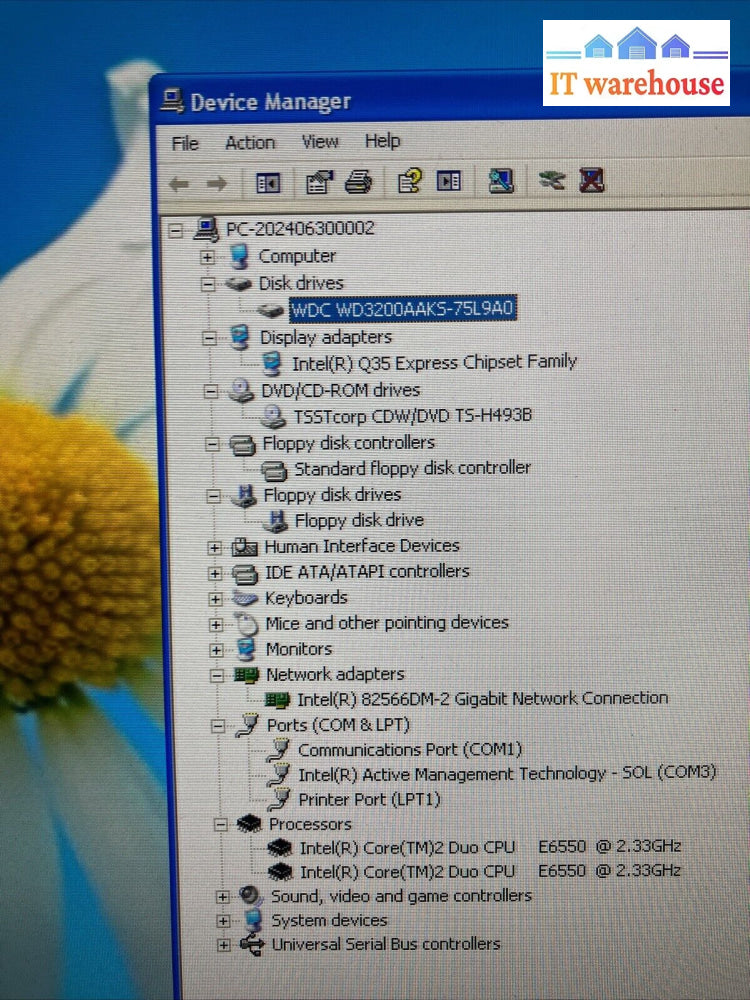Click the Print toolbar icon
This screenshot has height=1000, width=750.
(x=359, y=182)
